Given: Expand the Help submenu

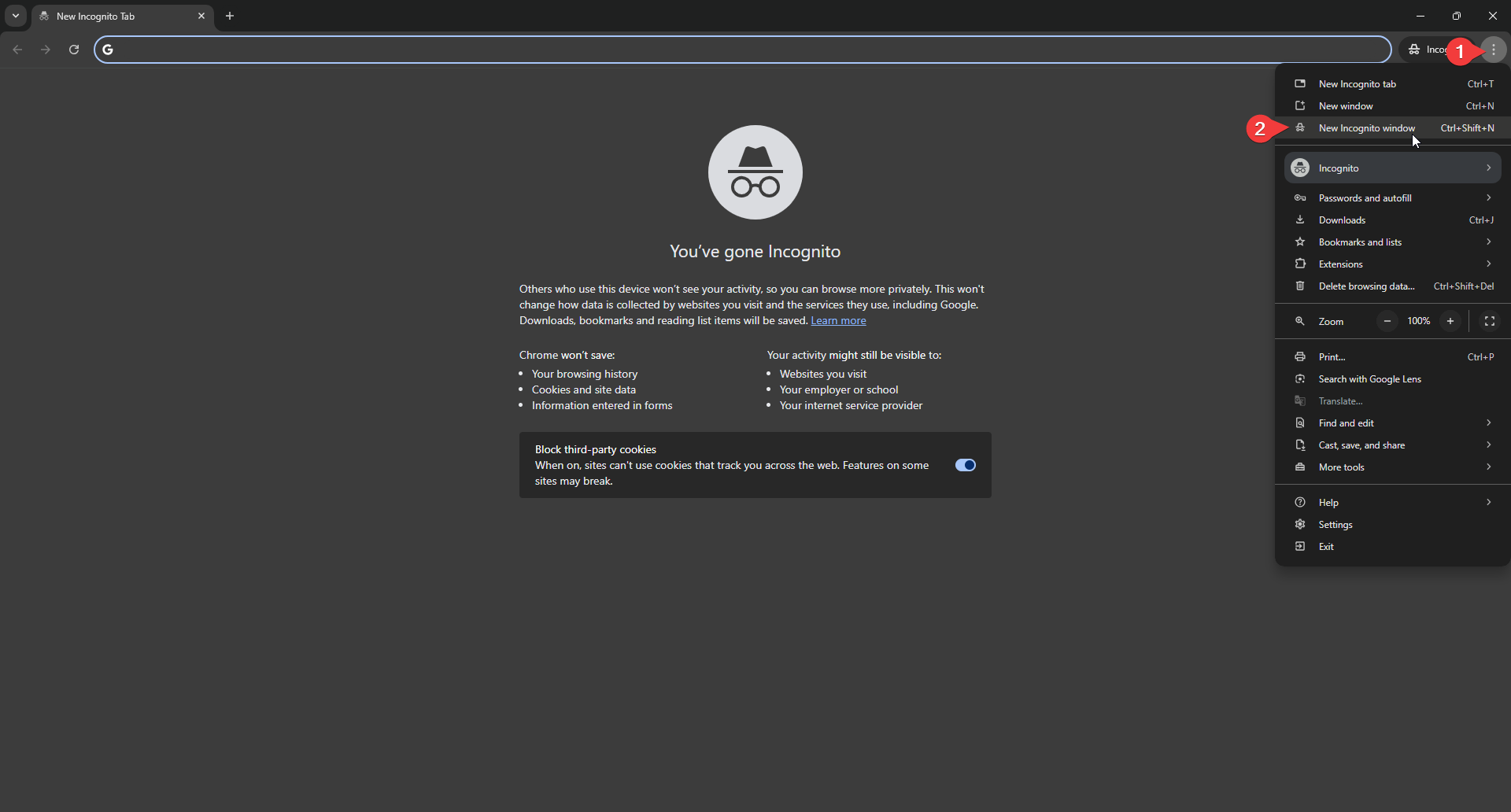Looking at the screenshot, I should (1393, 503).
